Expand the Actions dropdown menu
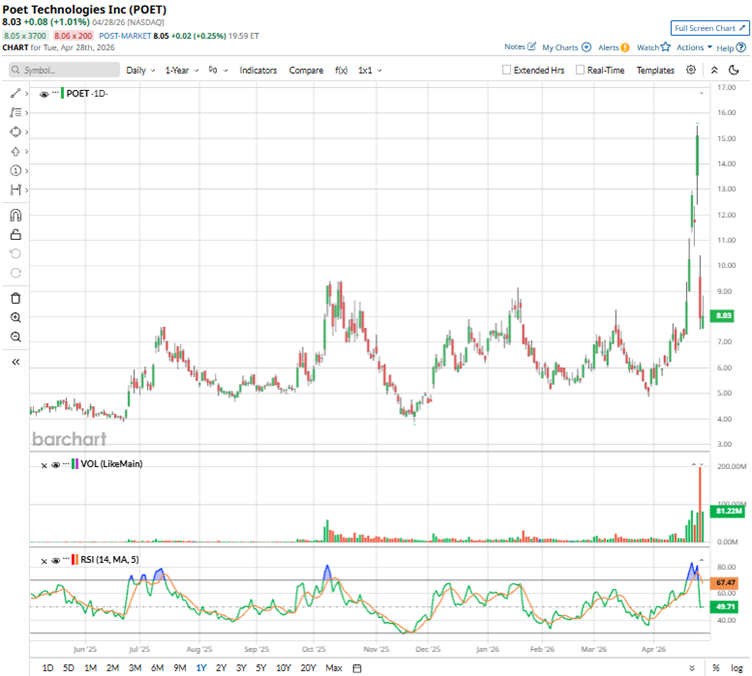 point(694,47)
